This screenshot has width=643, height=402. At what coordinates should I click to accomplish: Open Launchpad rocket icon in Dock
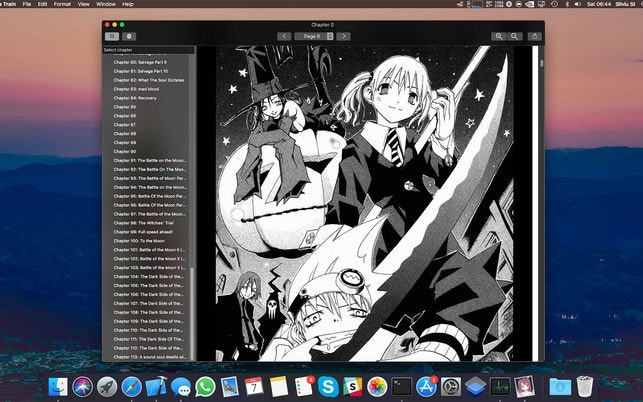click(x=107, y=386)
